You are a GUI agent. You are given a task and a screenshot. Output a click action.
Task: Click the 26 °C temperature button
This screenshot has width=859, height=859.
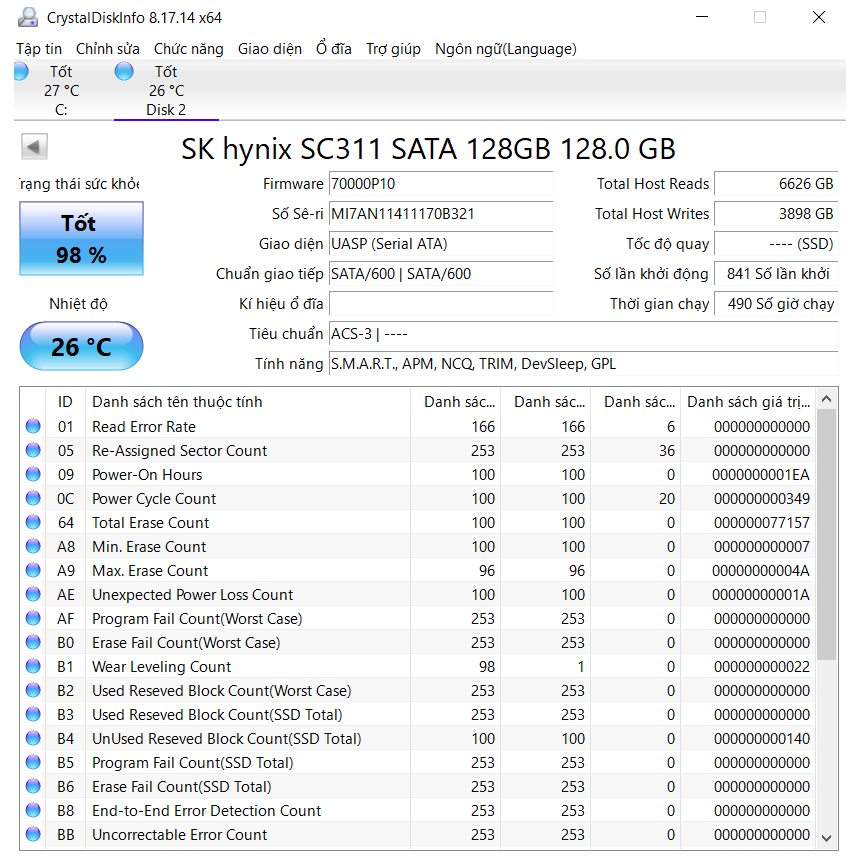[x=81, y=346]
